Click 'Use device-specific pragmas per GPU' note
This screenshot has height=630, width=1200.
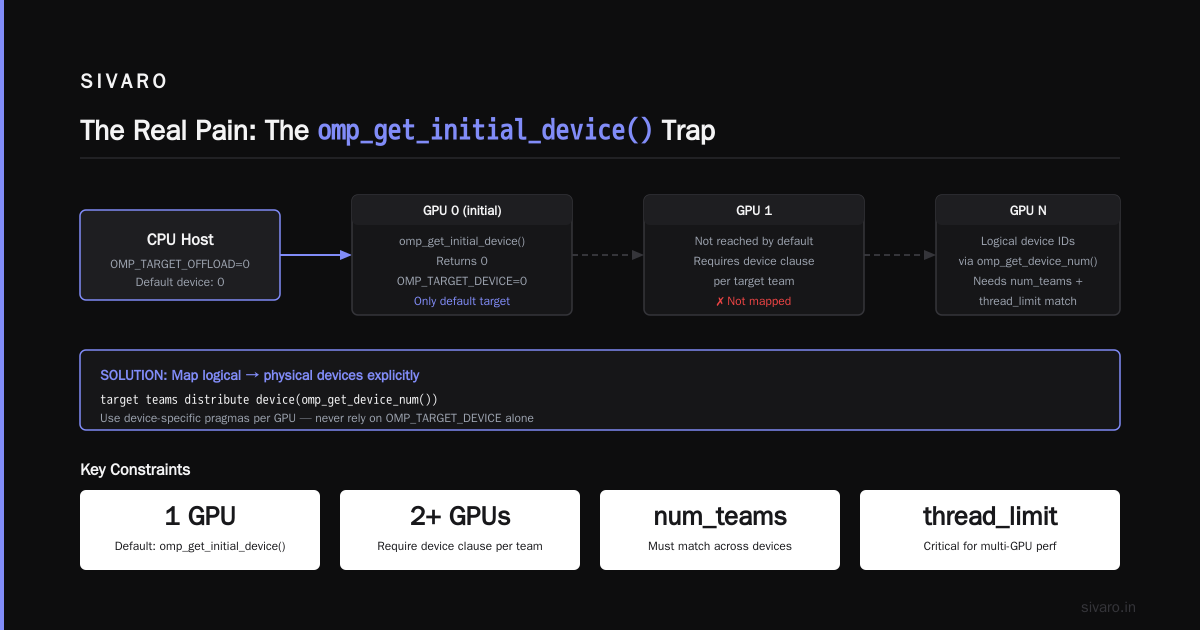[317, 418]
